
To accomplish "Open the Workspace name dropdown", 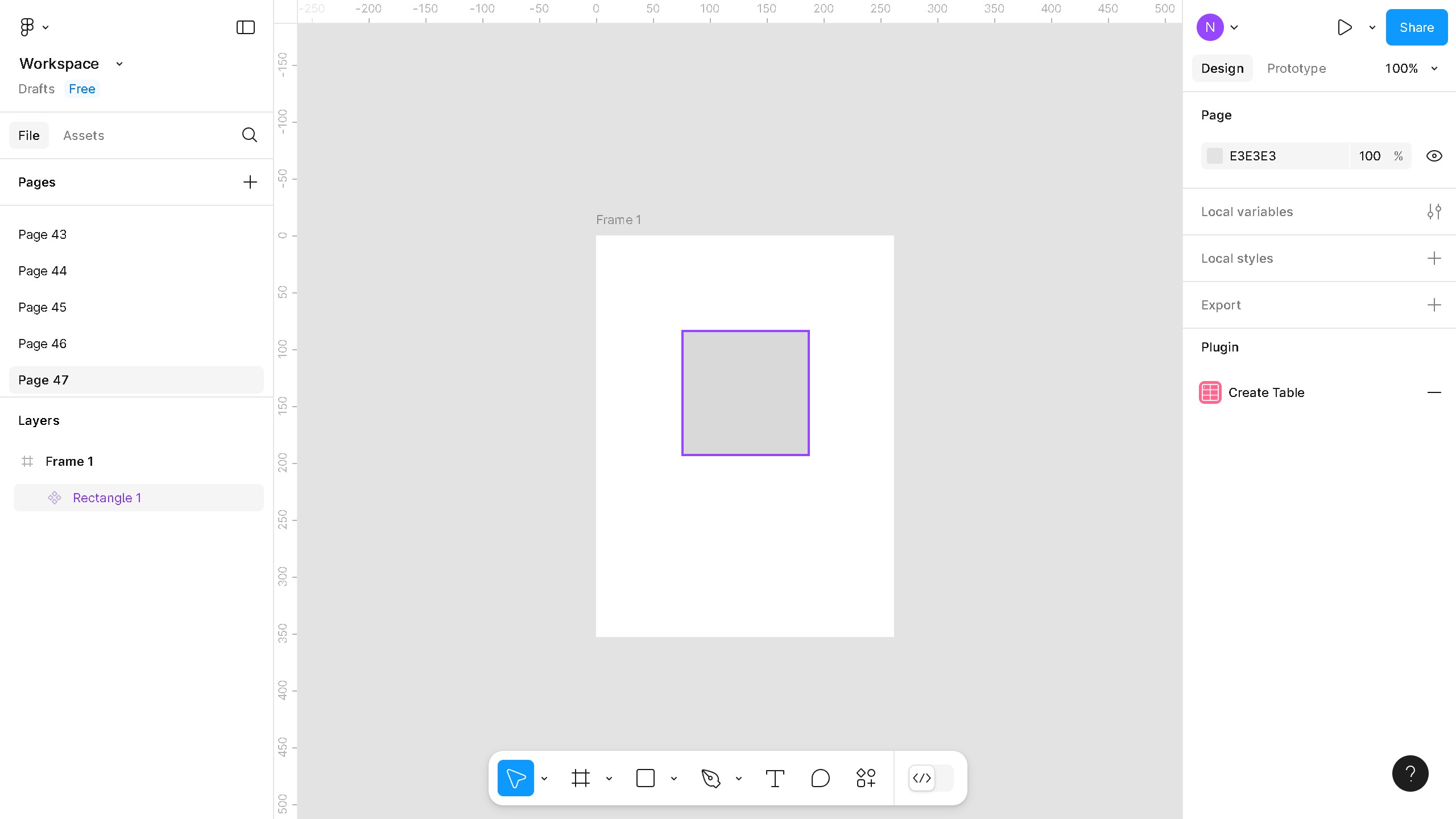I will 119,64.
